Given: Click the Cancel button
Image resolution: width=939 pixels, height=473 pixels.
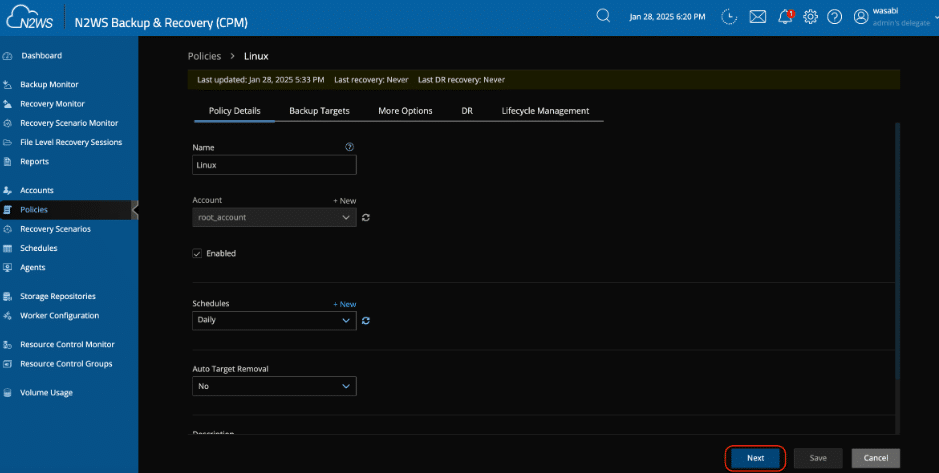Looking at the screenshot, I should 876,458.
